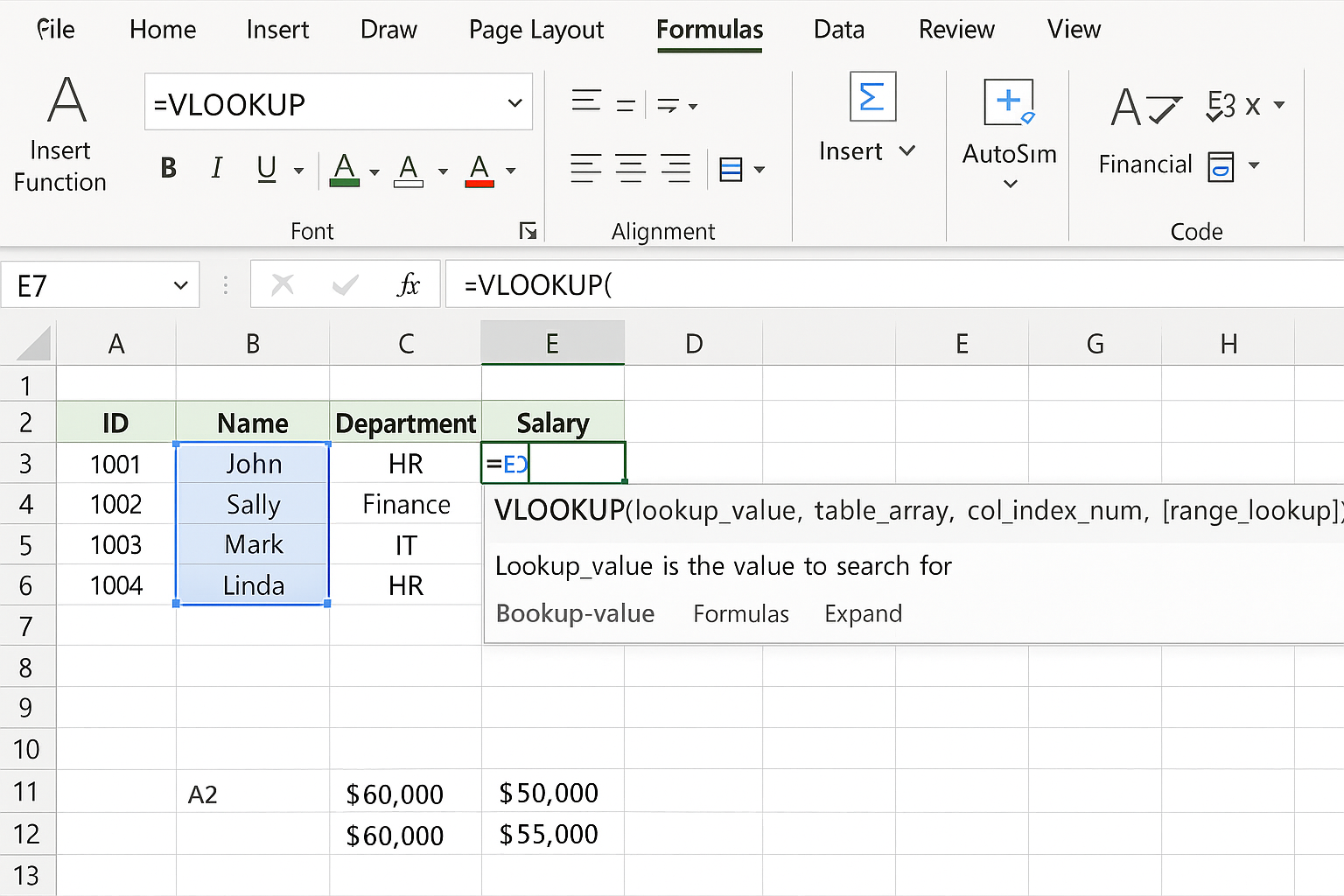Open the Data tab
The width and height of the screenshot is (1344, 896).
(x=839, y=29)
